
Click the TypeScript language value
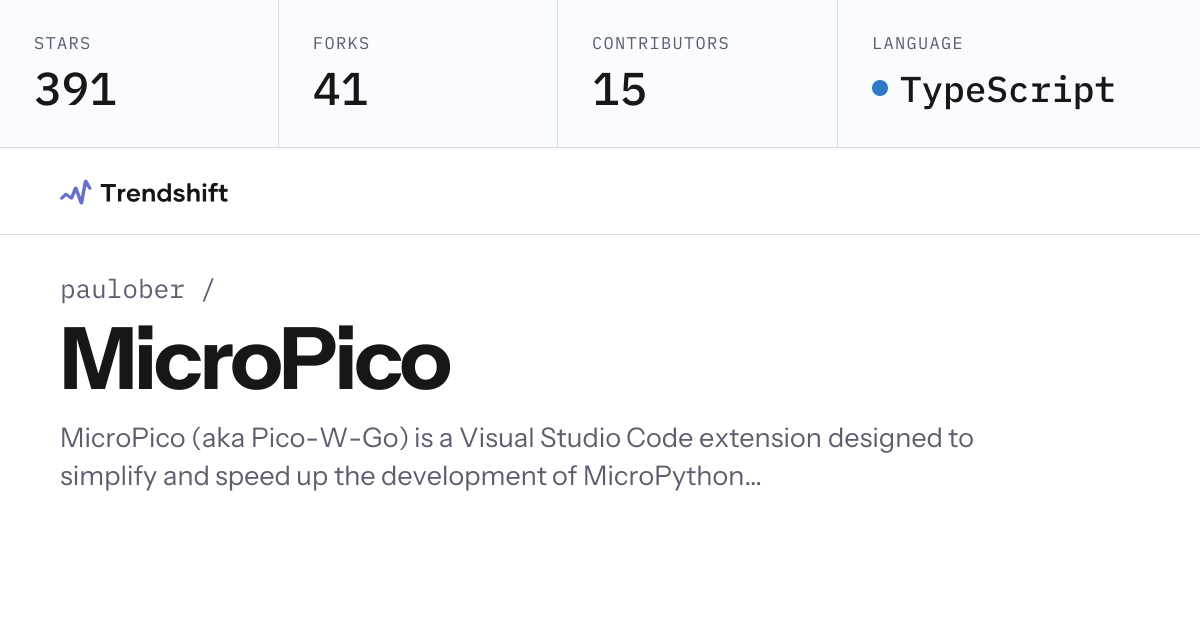[x=1007, y=90]
